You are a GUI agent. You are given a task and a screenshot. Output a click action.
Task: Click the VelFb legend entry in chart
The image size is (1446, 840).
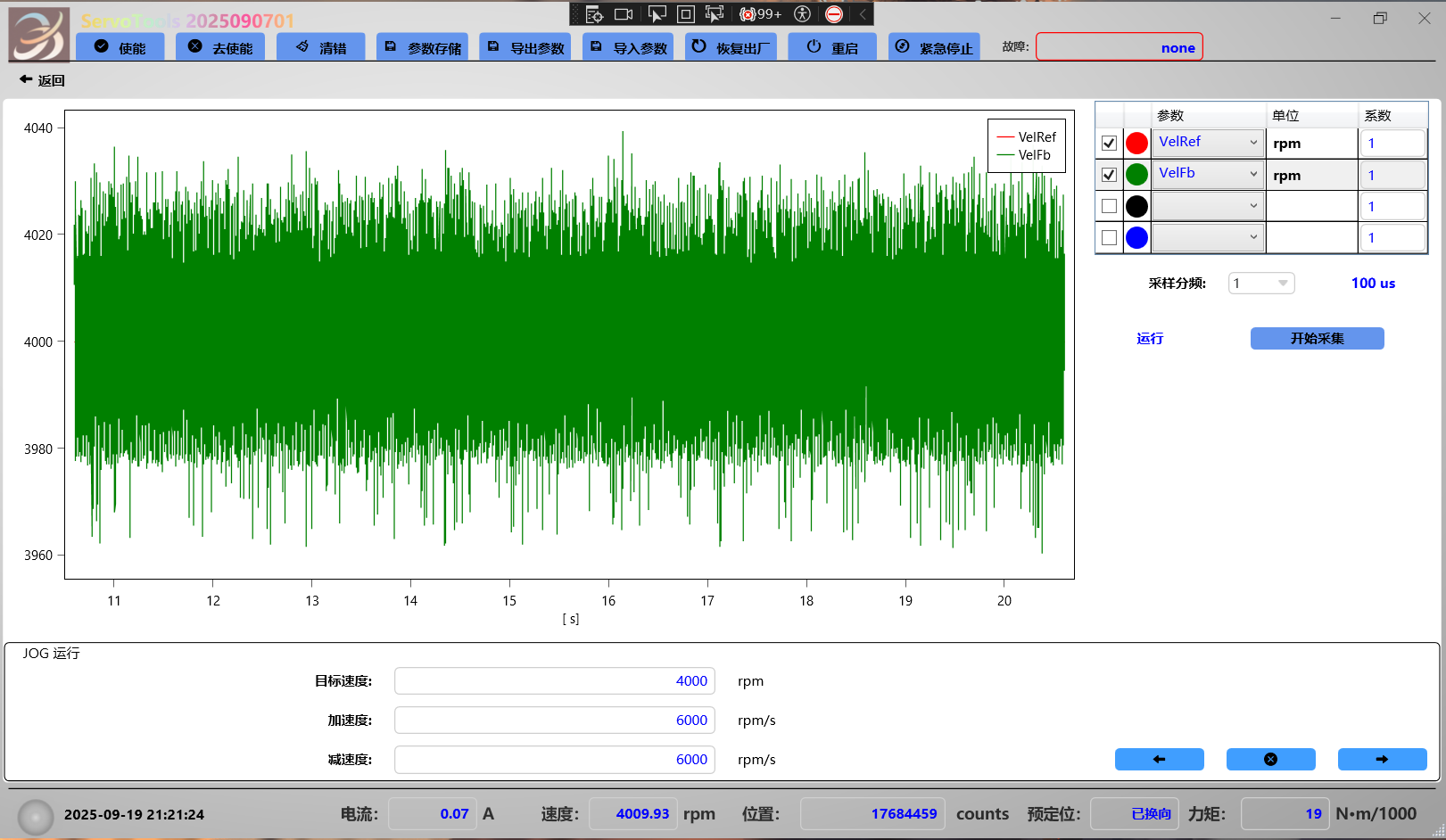point(1024,155)
